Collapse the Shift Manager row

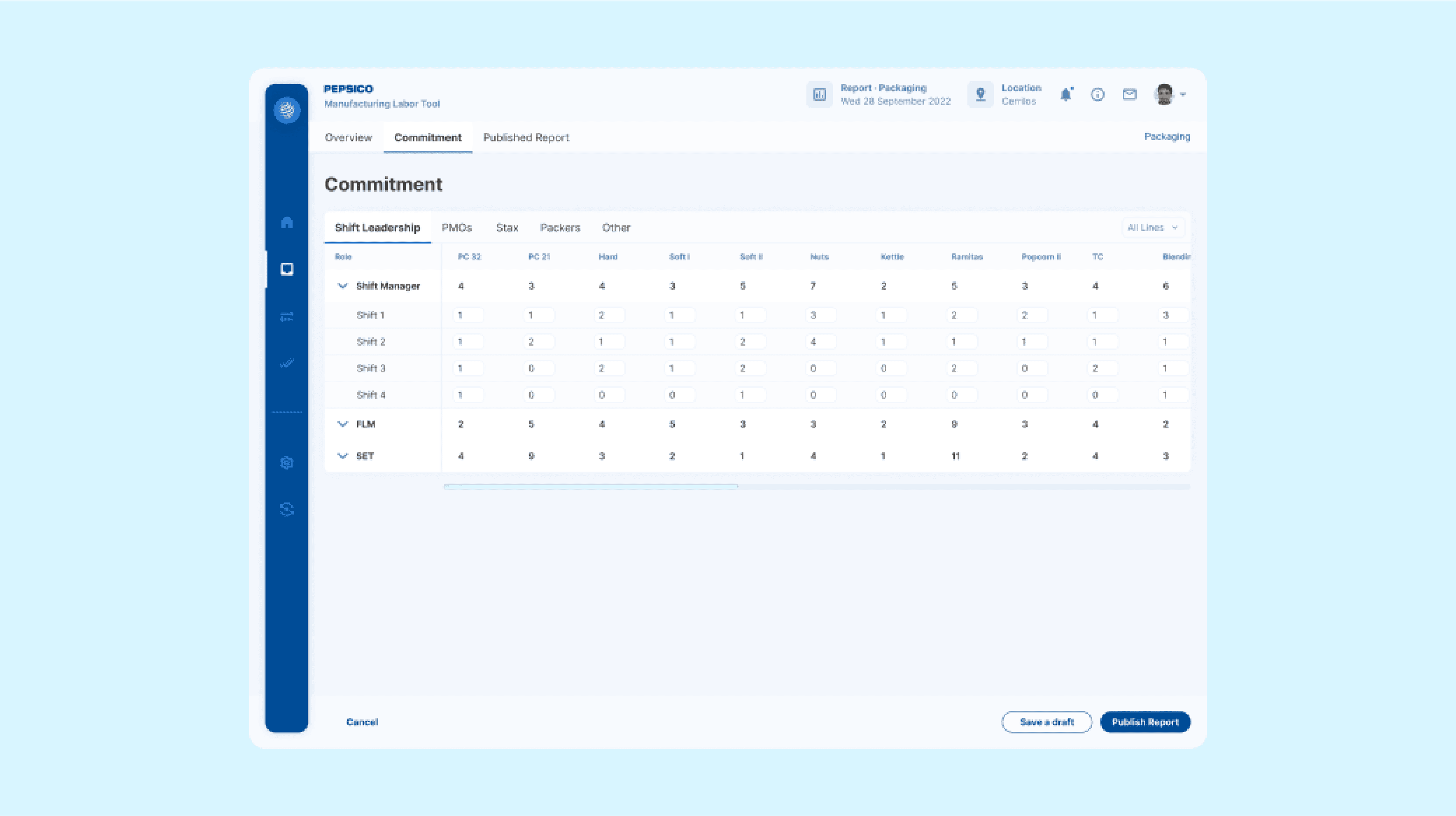(x=343, y=286)
